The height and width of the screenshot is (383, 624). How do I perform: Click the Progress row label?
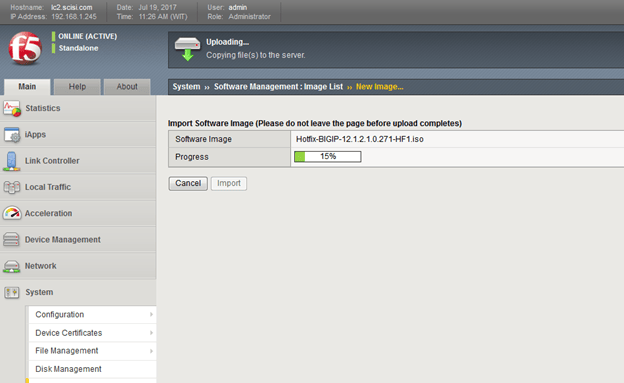click(x=192, y=157)
